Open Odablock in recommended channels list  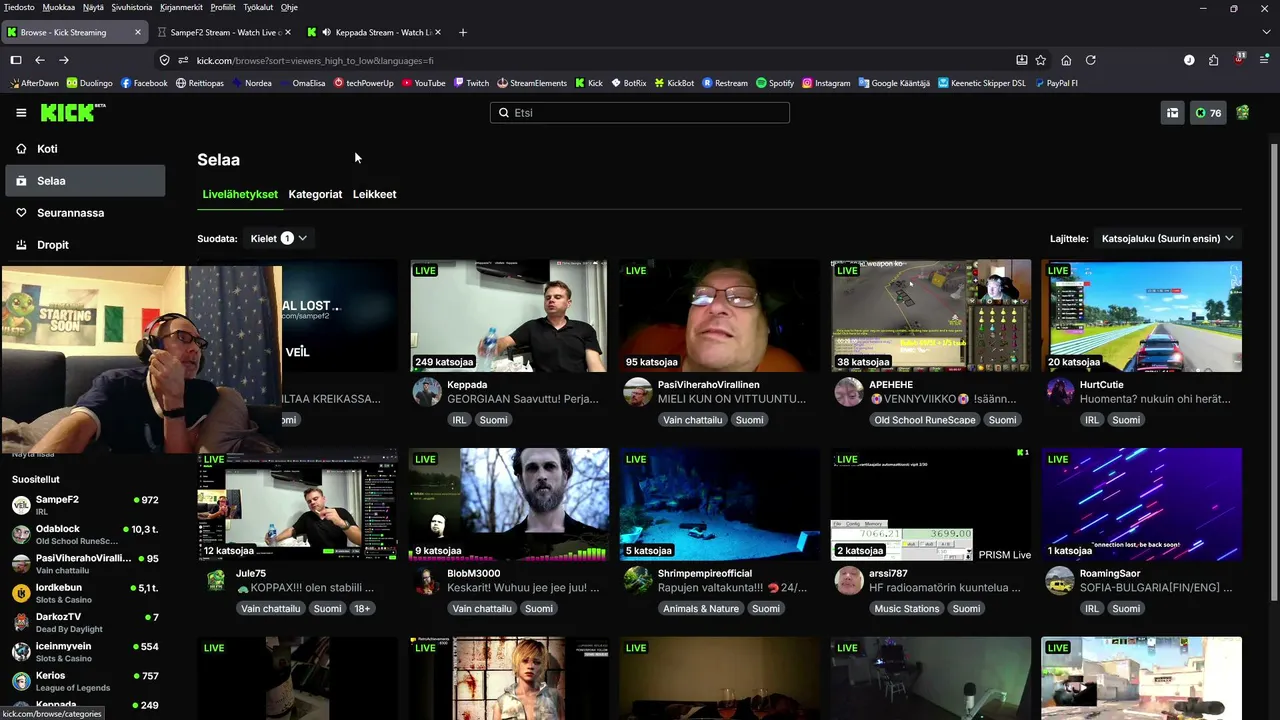coord(85,534)
